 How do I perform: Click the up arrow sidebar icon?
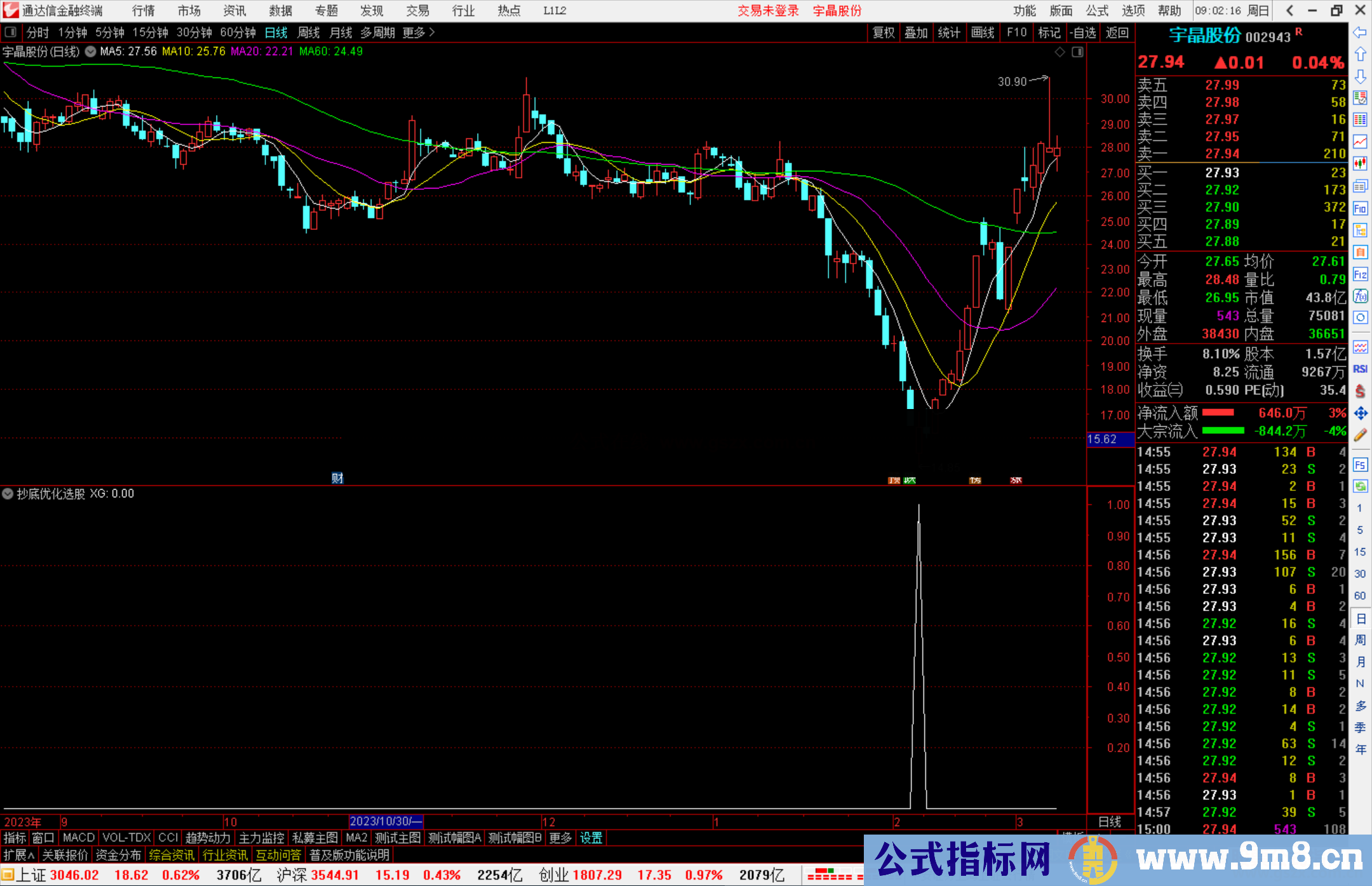coord(1360,55)
